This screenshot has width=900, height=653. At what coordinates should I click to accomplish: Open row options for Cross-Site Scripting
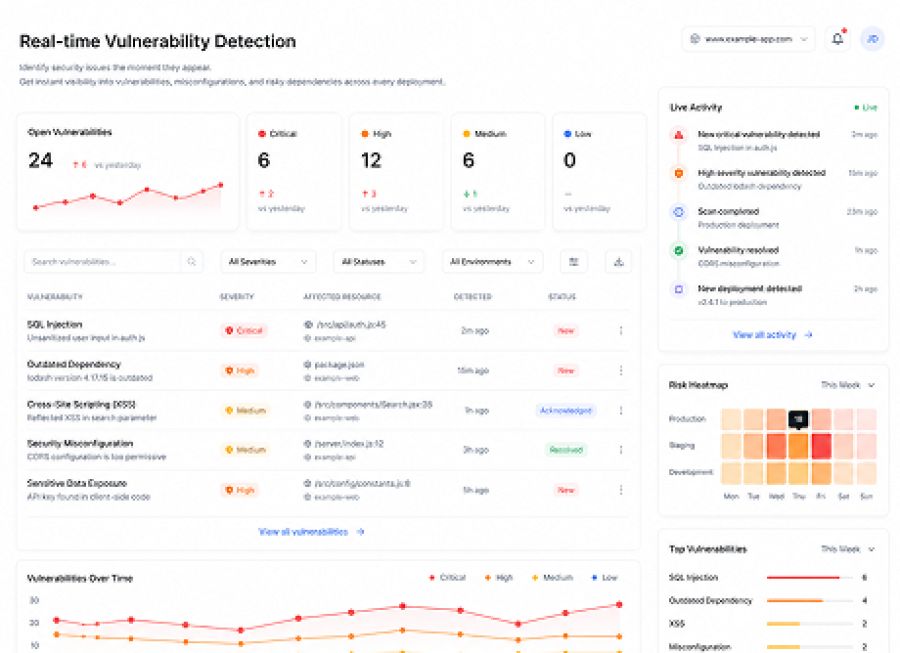tap(621, 410)
